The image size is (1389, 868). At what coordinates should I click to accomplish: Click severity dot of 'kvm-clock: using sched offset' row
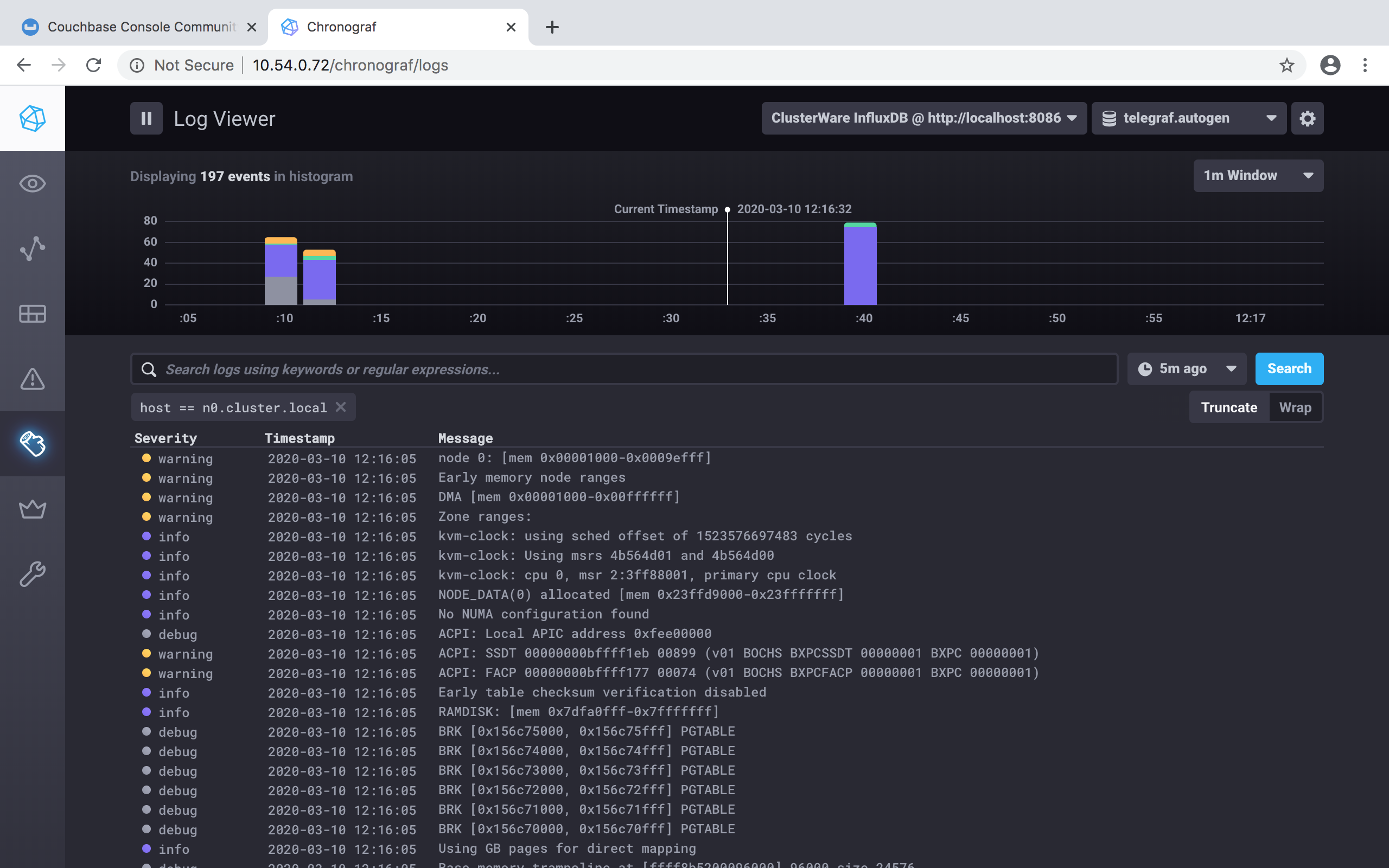tap(146, 536)
